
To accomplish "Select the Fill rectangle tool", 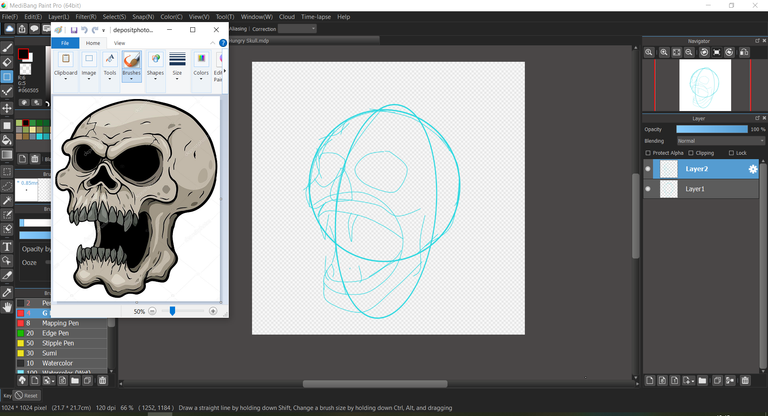I will (x=7, y=125).
